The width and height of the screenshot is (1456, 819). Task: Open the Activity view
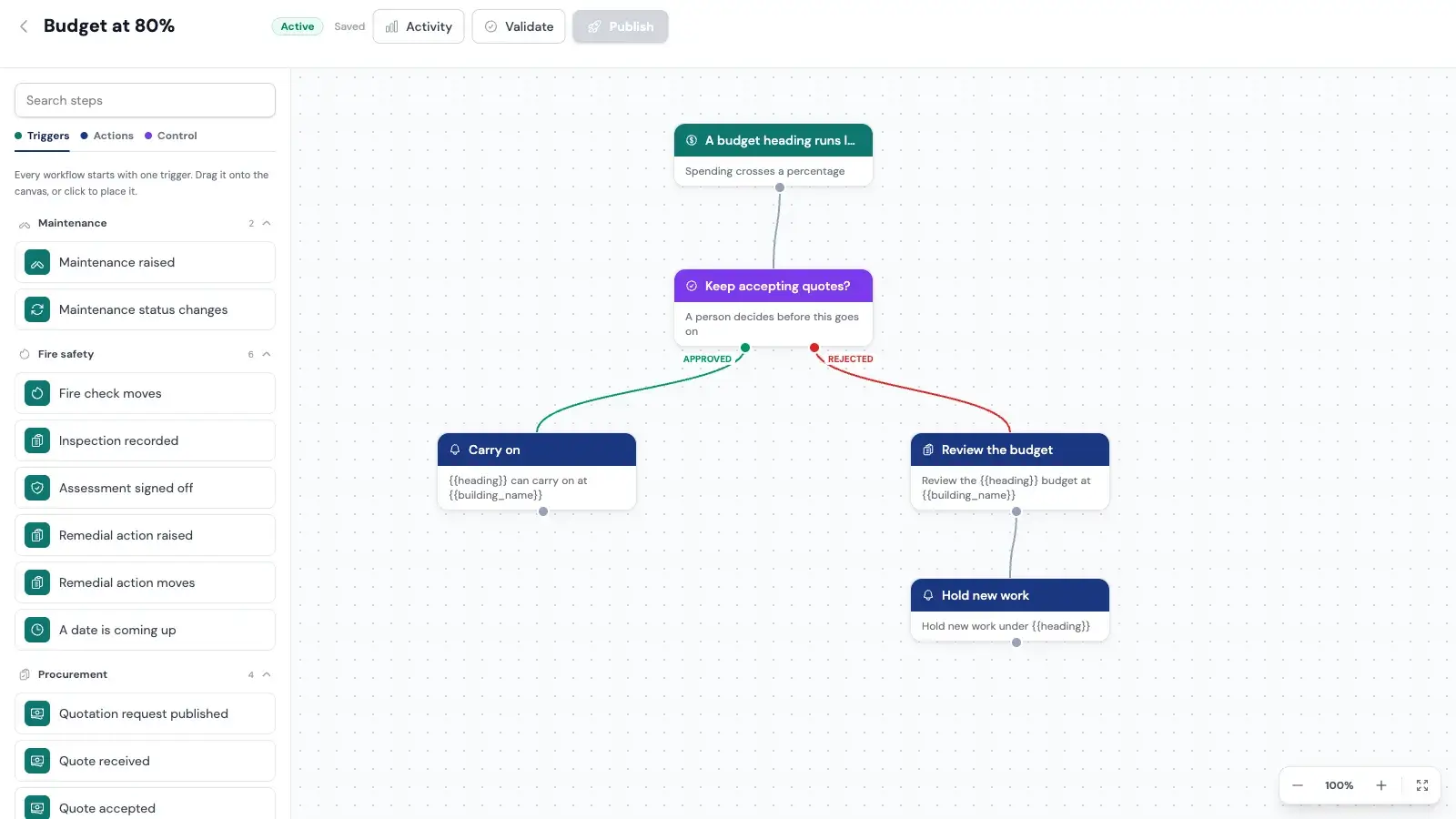click(419, 26)
